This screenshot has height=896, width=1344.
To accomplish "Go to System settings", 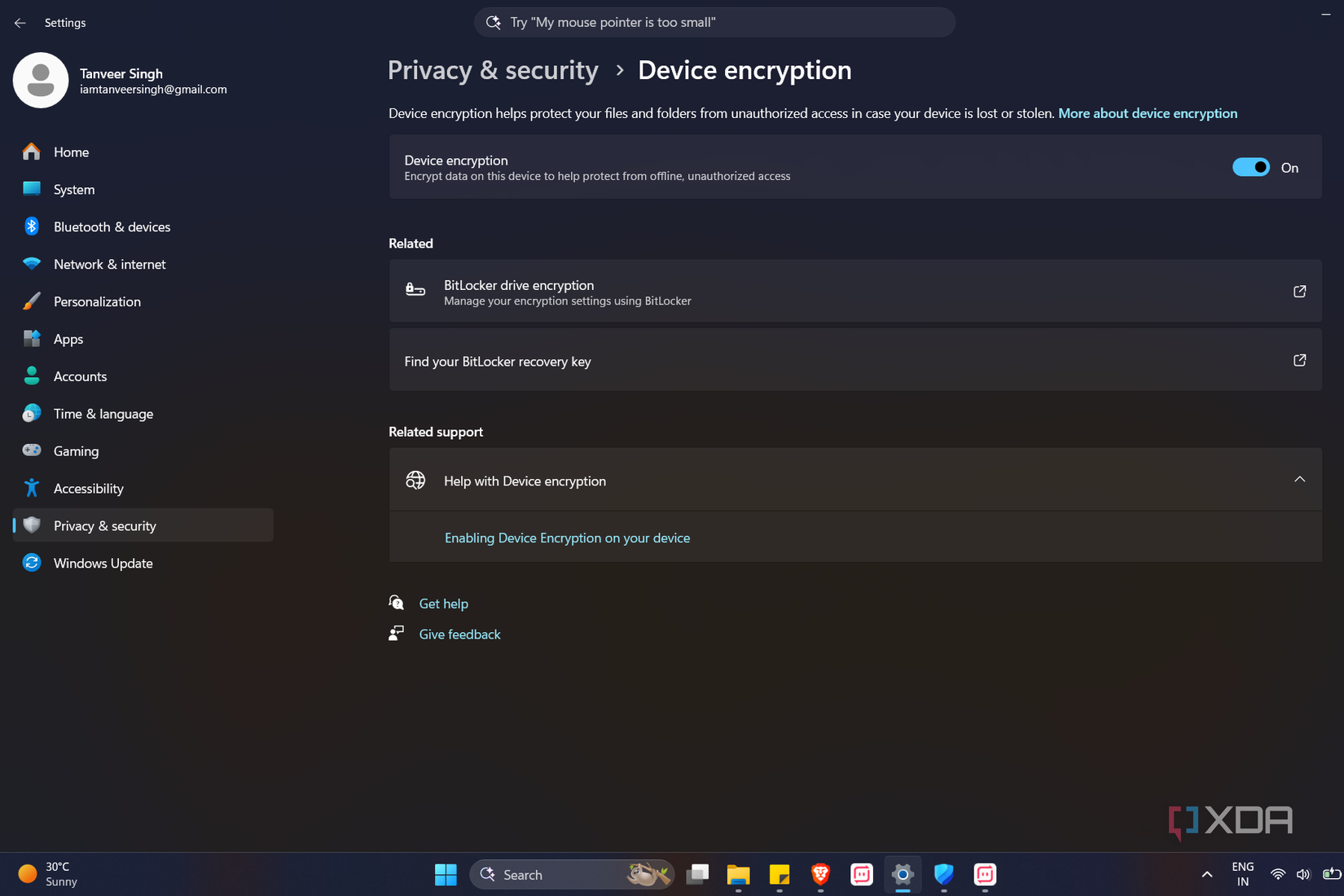I will pos(143,190).
